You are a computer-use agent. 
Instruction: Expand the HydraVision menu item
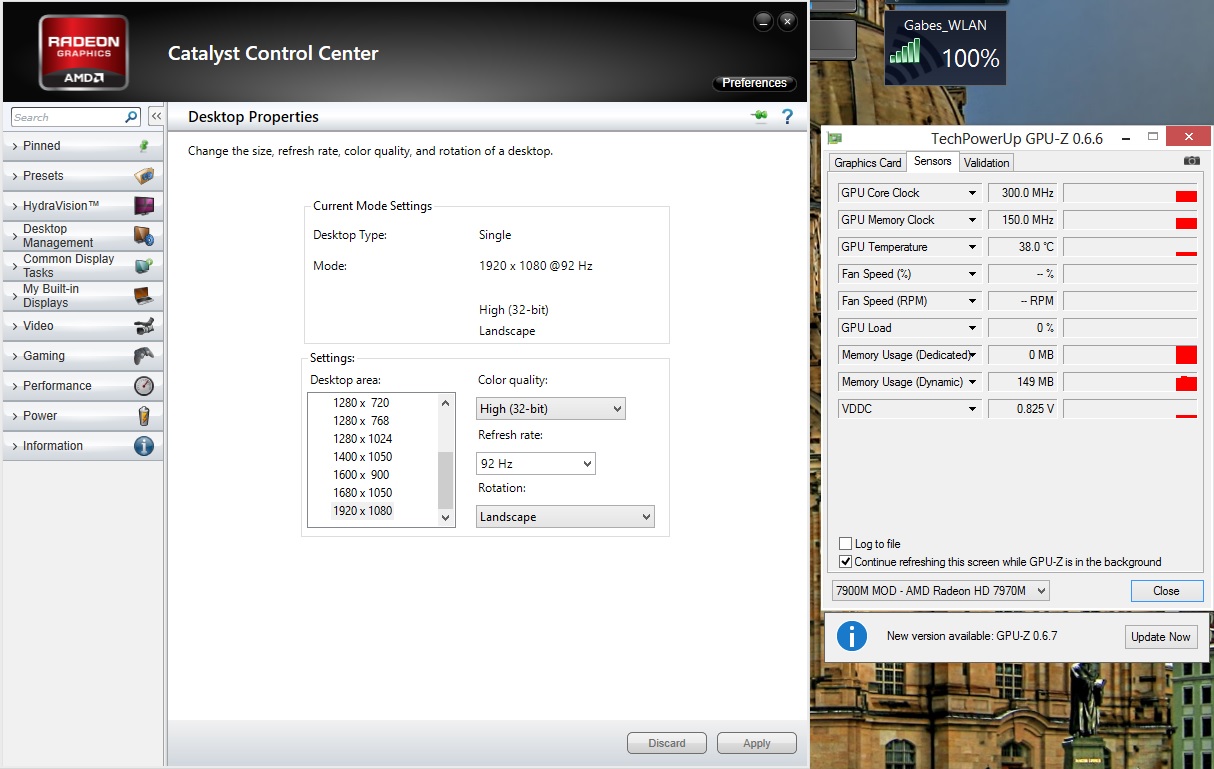click(83, 206)
